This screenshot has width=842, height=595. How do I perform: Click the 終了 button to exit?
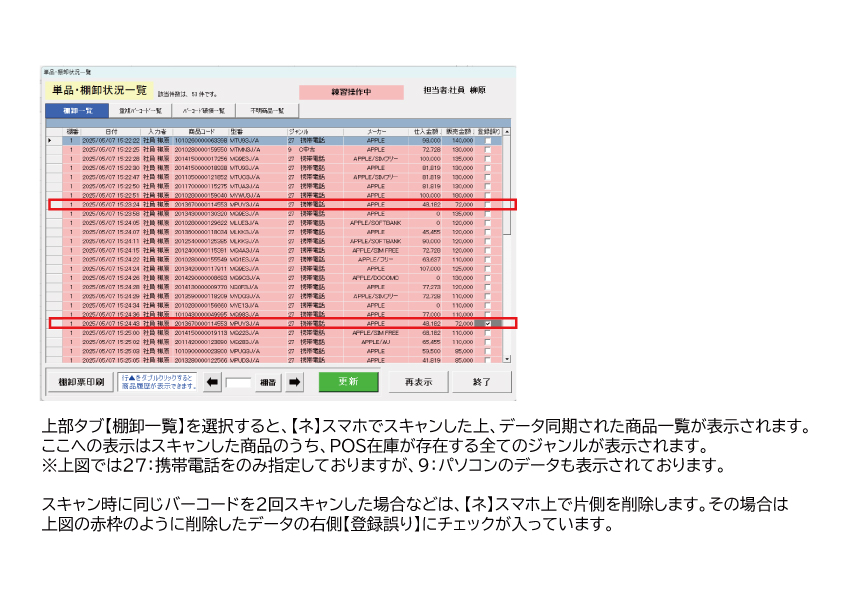[482, 381]
